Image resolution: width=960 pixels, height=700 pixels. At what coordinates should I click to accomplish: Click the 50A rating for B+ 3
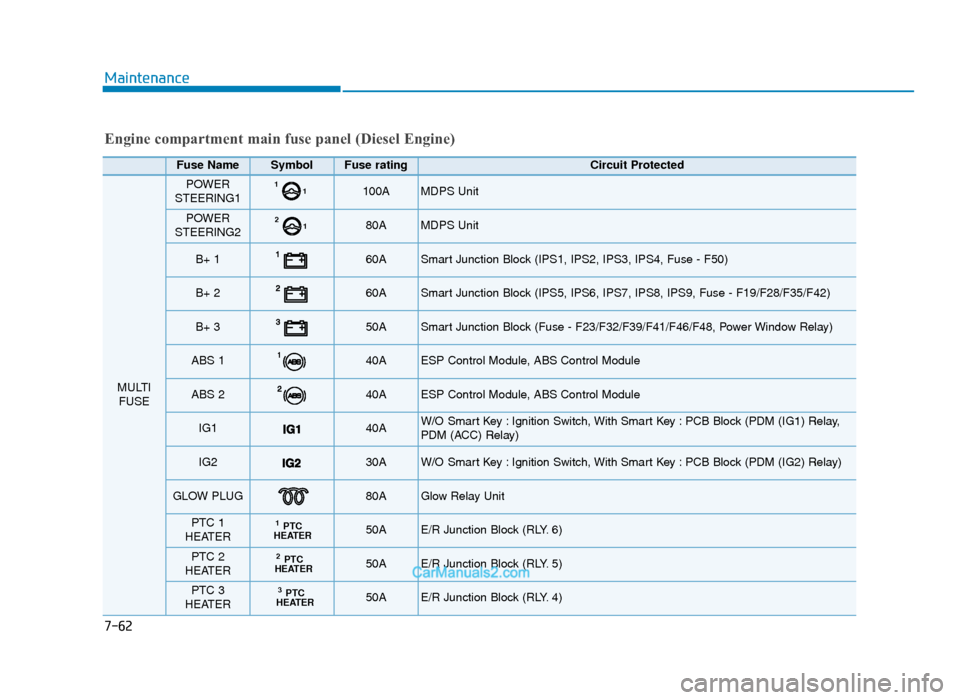[376, 327]
